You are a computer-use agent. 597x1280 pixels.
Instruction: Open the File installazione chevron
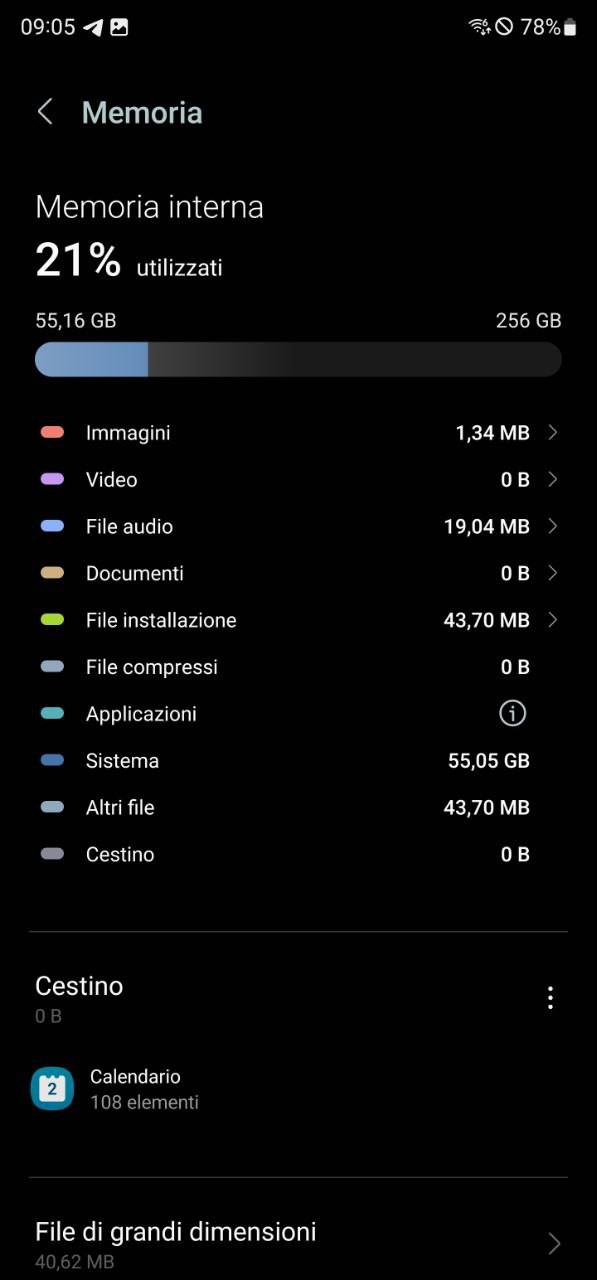[x=553, y=620]
